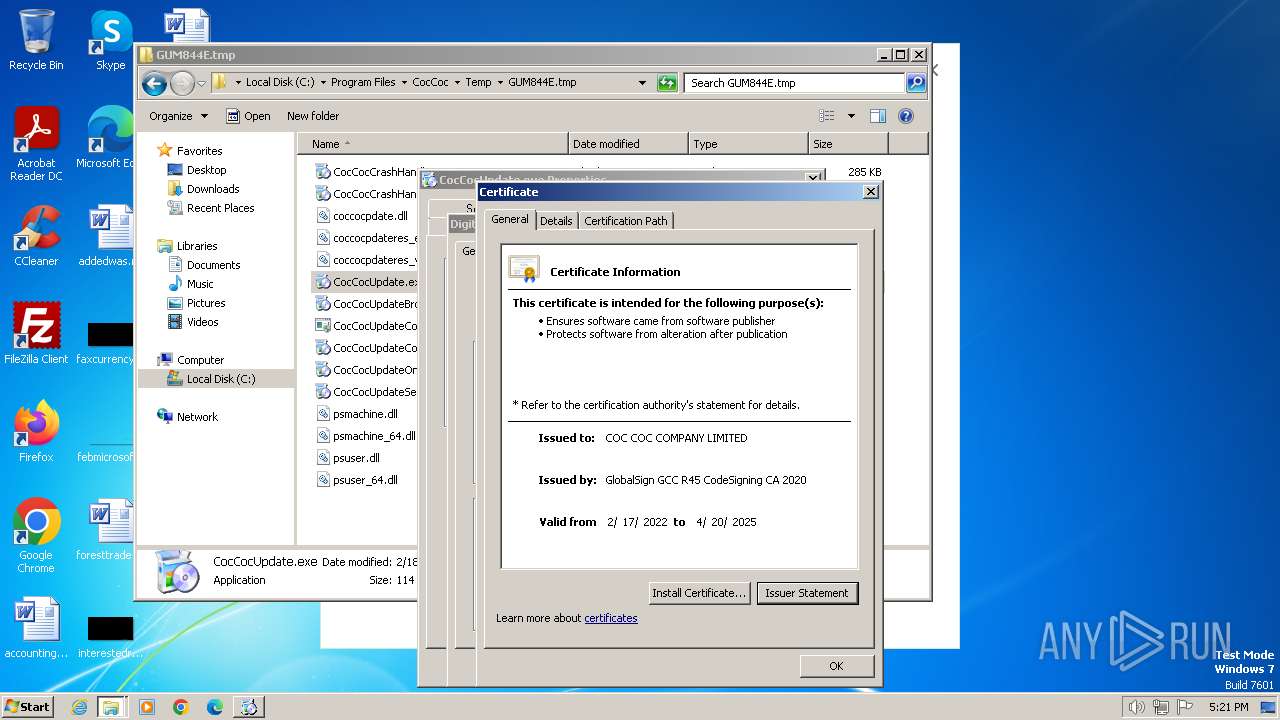1280x720 pixels.
Task: Select Network in navigation pane
Action: [197, 417]
